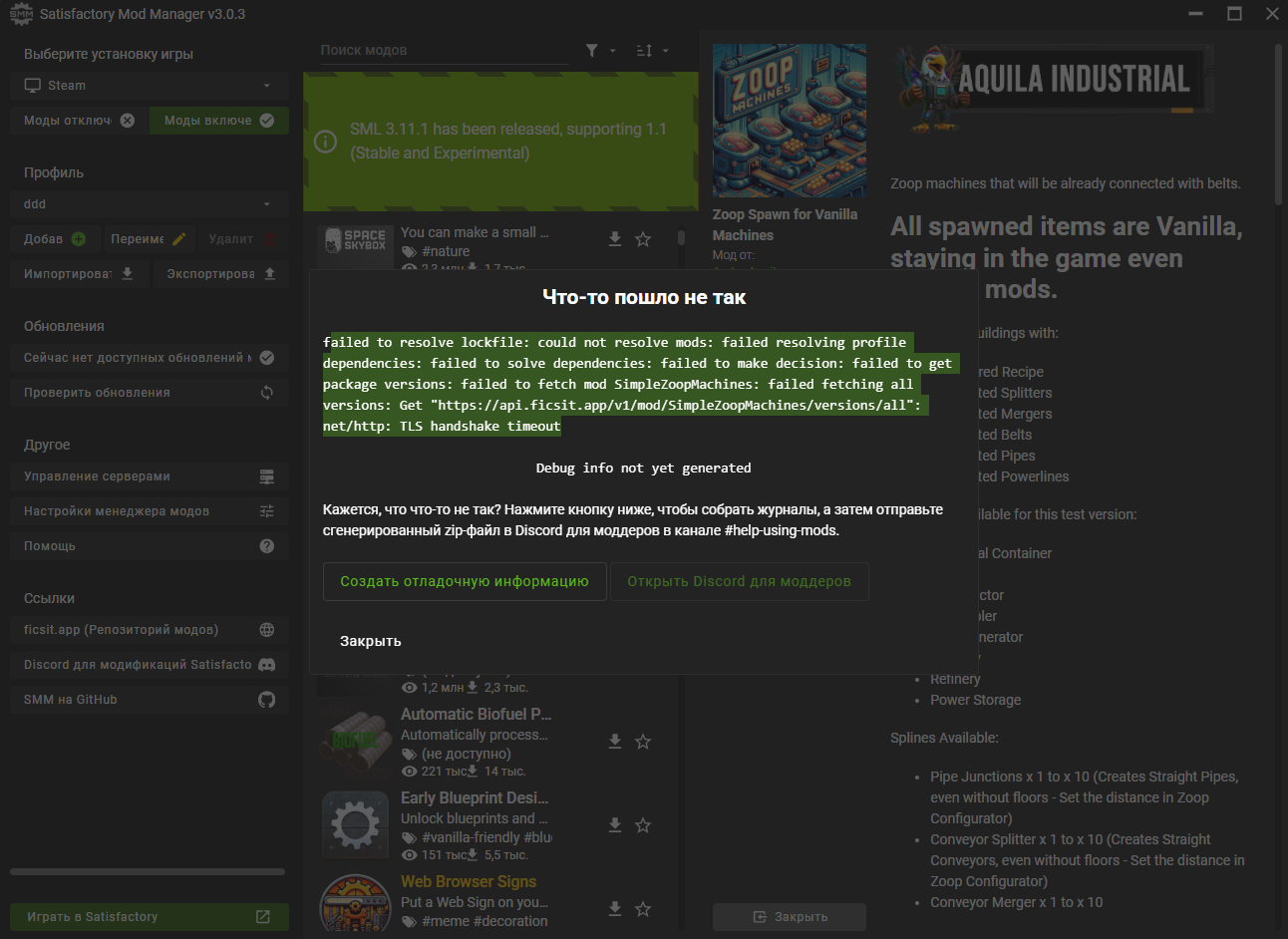This screenshot has width=1288, height=939.
Task: Star the Automatic Biofuel mod
Action: coord(643,742)
